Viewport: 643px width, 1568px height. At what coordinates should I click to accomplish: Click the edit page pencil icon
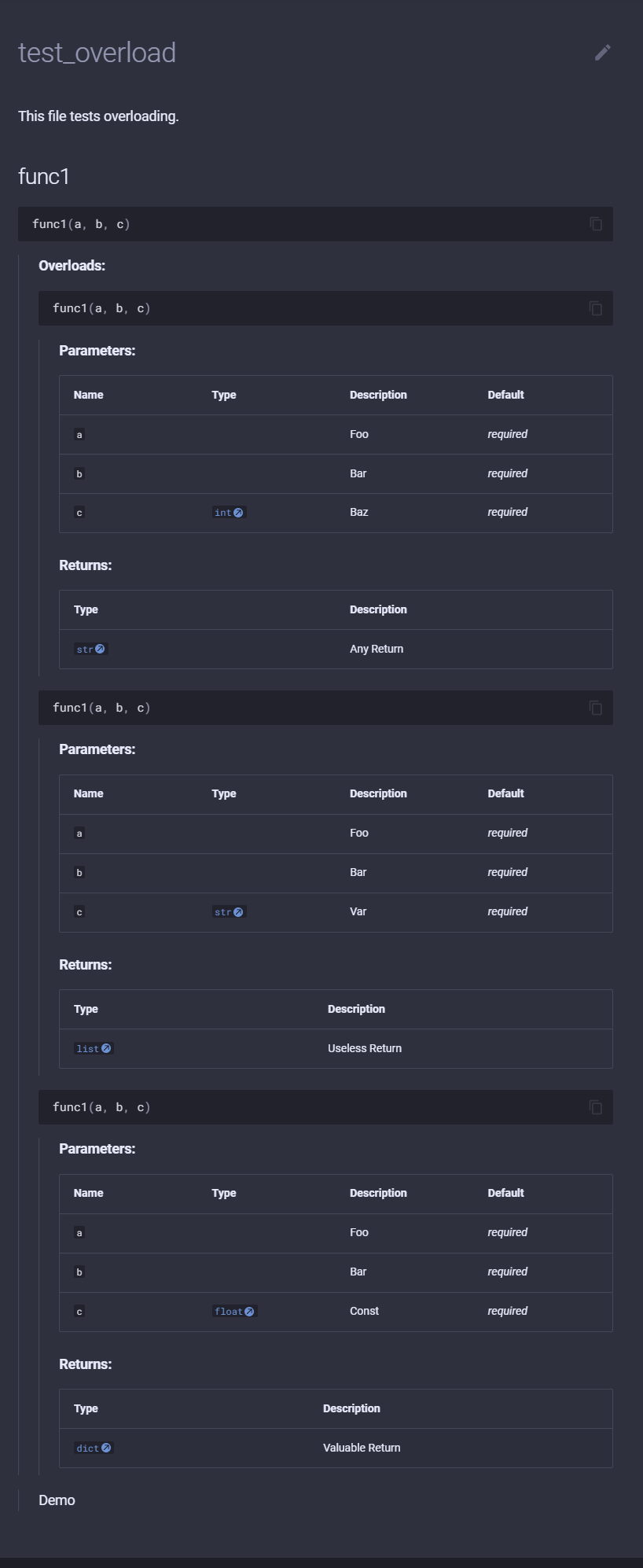point(602,53)
